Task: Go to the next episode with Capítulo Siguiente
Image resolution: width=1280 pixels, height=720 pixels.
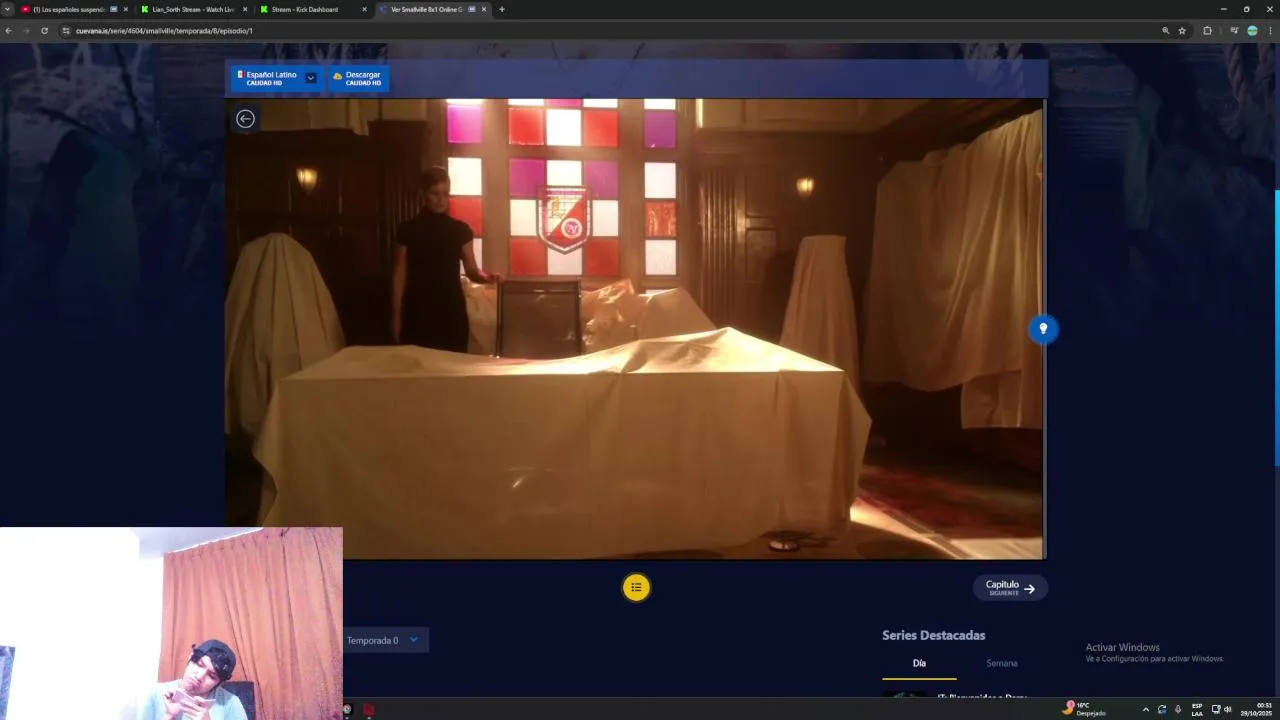Action: (x=1010, y=588)
